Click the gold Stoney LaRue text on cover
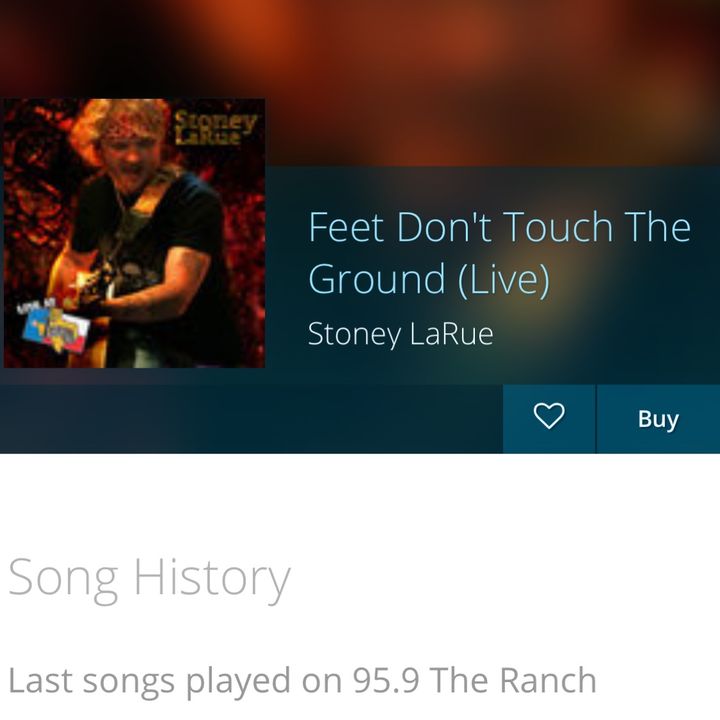 tap(215, 128)
